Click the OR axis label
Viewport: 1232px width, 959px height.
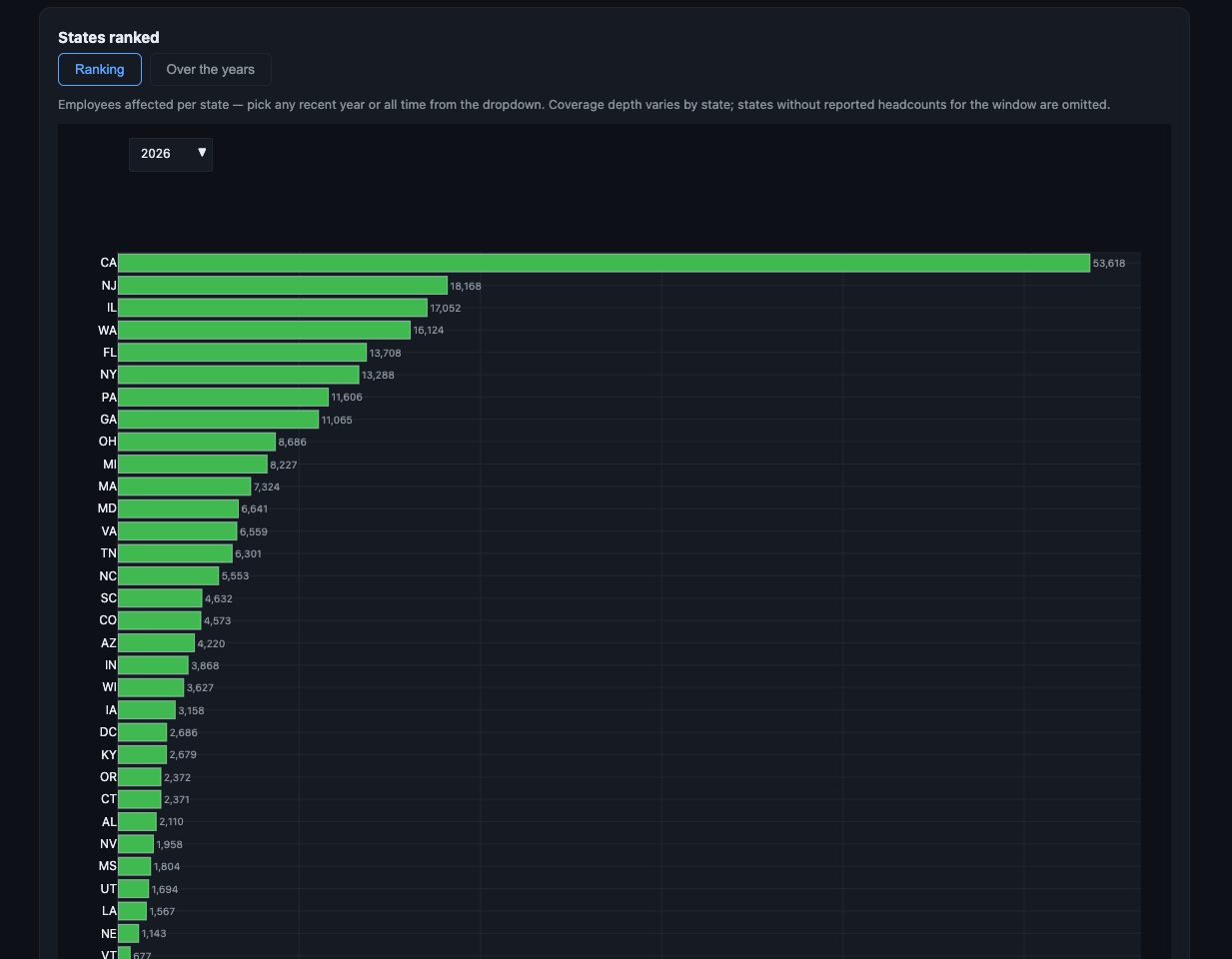tap(108, 777)
